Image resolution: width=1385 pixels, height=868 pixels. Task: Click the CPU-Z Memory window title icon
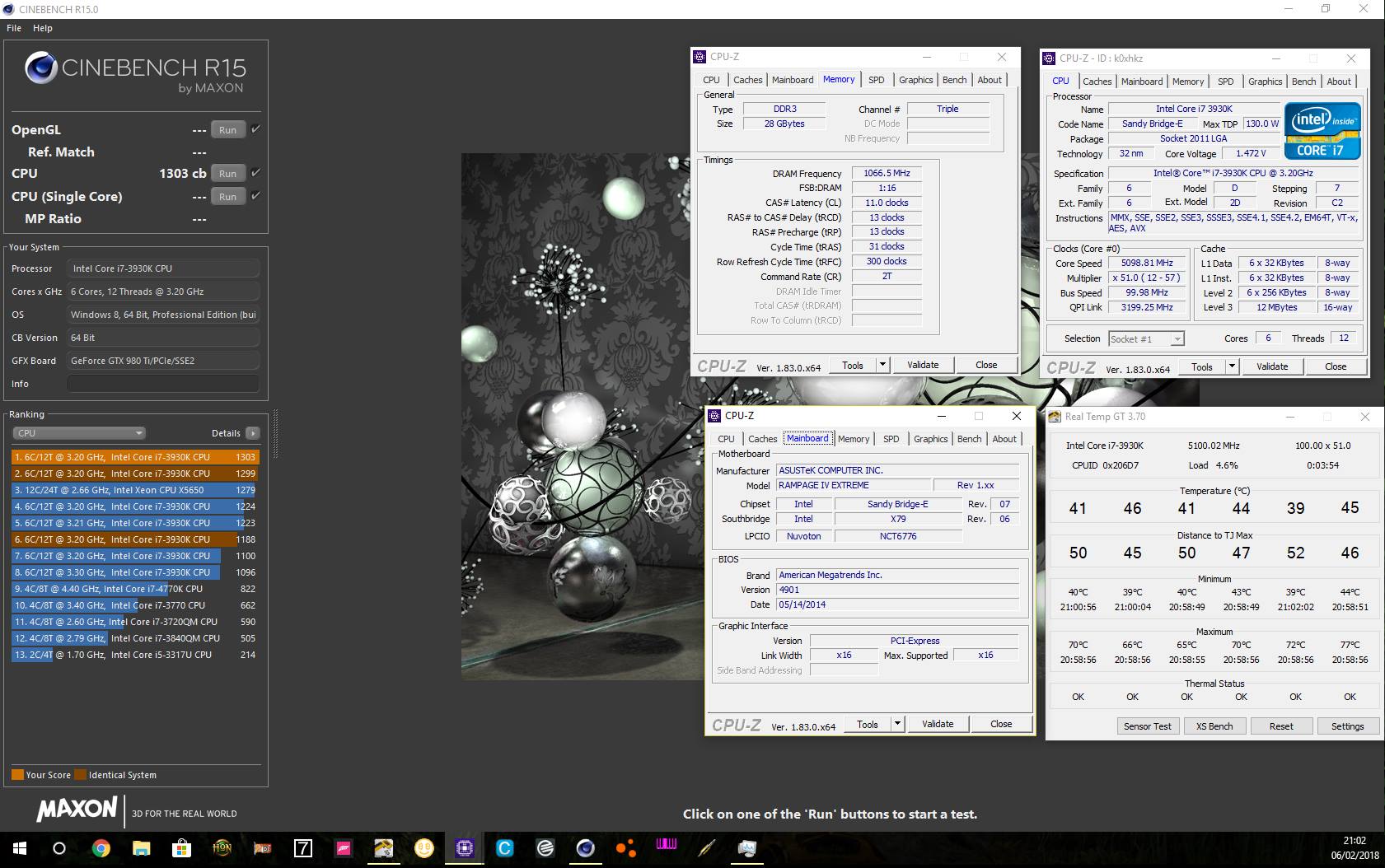[700, 57]
